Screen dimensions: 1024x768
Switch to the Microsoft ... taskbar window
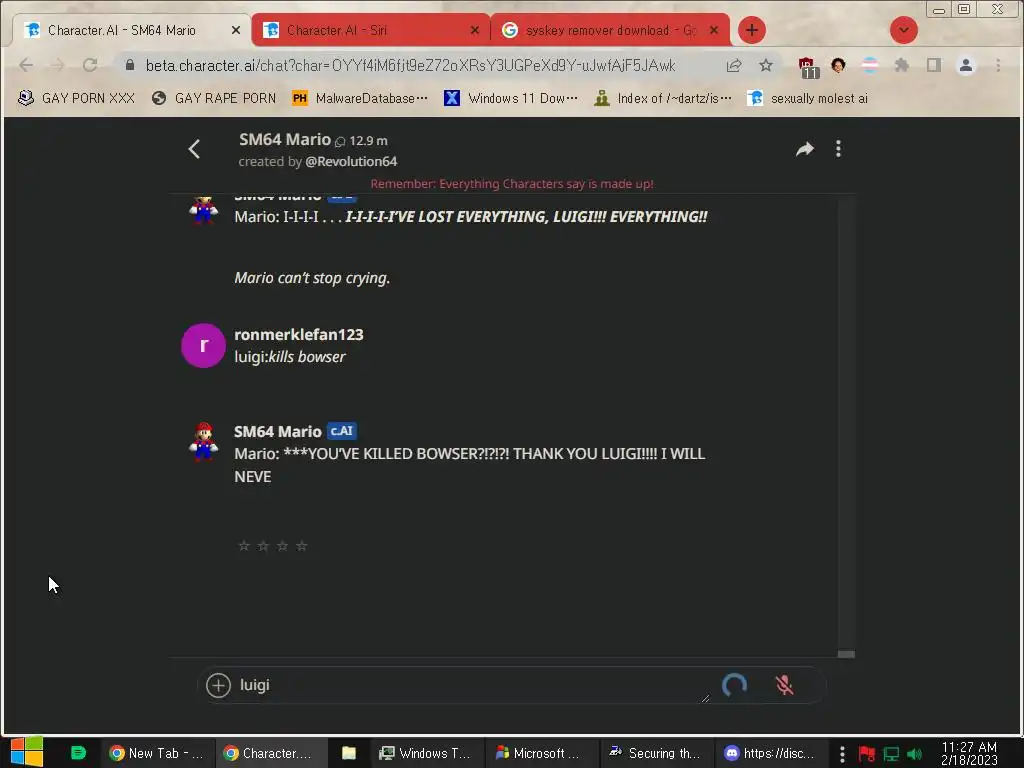(x=539, y=753)
